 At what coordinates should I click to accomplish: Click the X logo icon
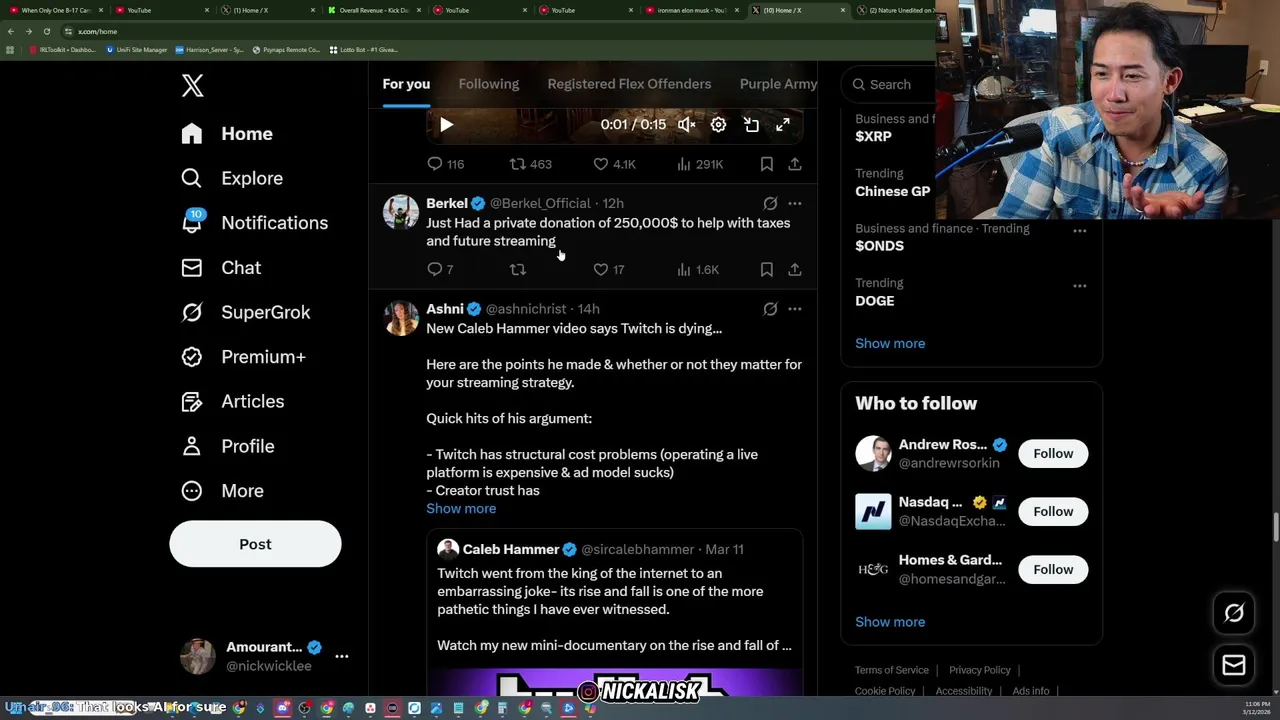(x=193, y=86)
